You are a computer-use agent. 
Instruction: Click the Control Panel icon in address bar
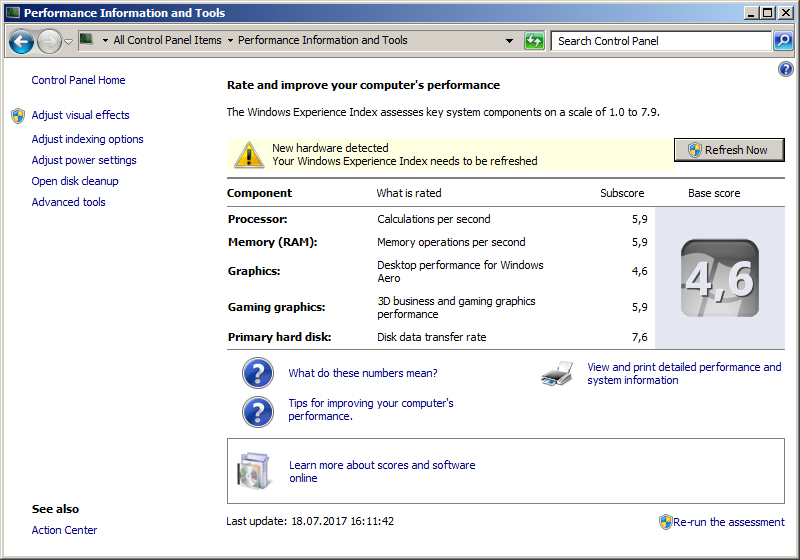(x=86, y=39)
